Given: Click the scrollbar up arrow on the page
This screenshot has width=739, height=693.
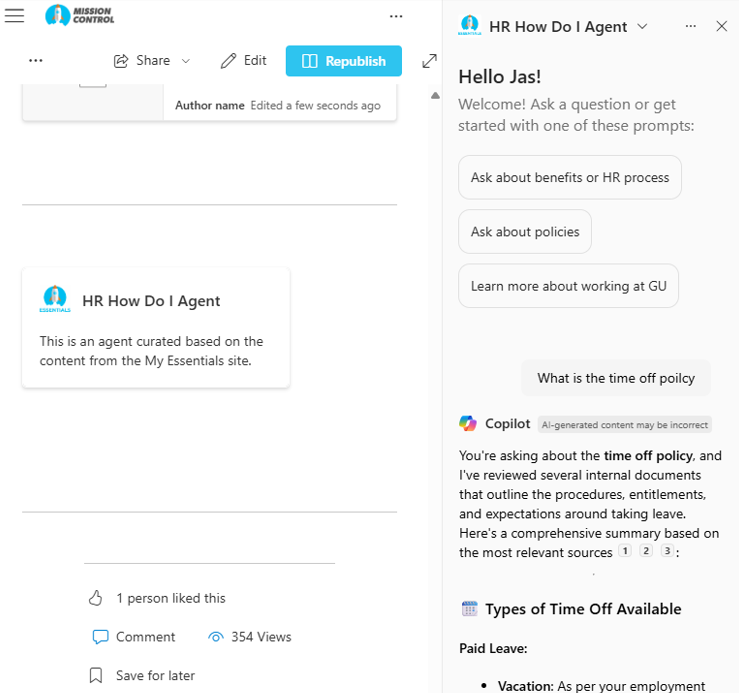Looking at the screenshot, I should pyautogui.click(x=435, y=96).
